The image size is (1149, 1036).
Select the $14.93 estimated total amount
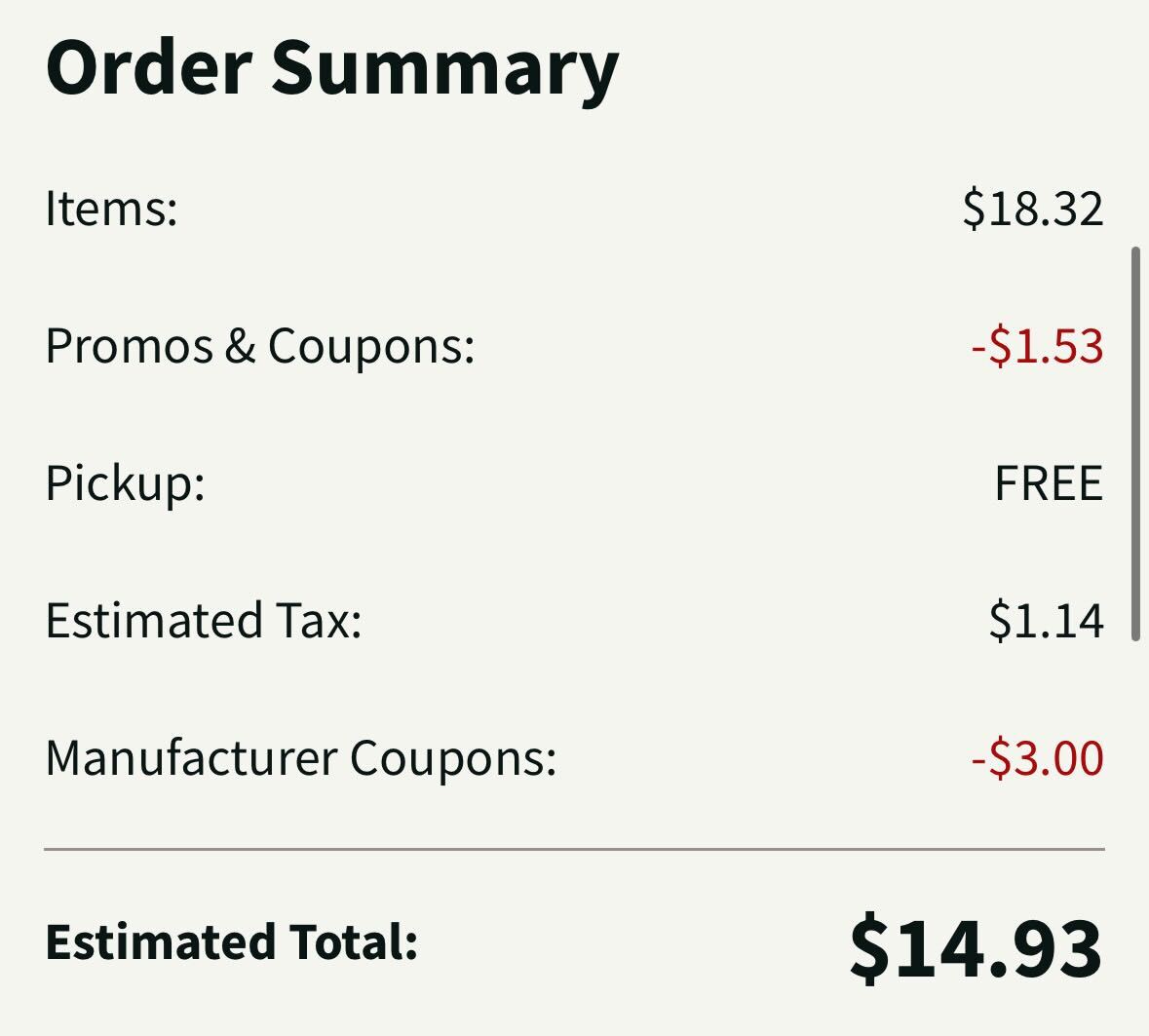coord(976,946)
